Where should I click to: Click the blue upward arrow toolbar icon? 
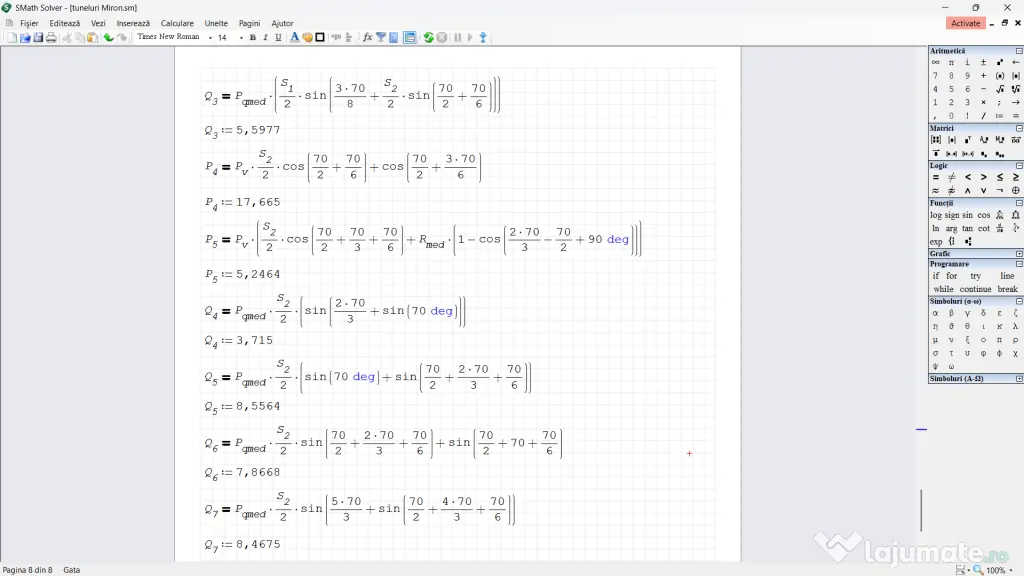click(483, 38)
